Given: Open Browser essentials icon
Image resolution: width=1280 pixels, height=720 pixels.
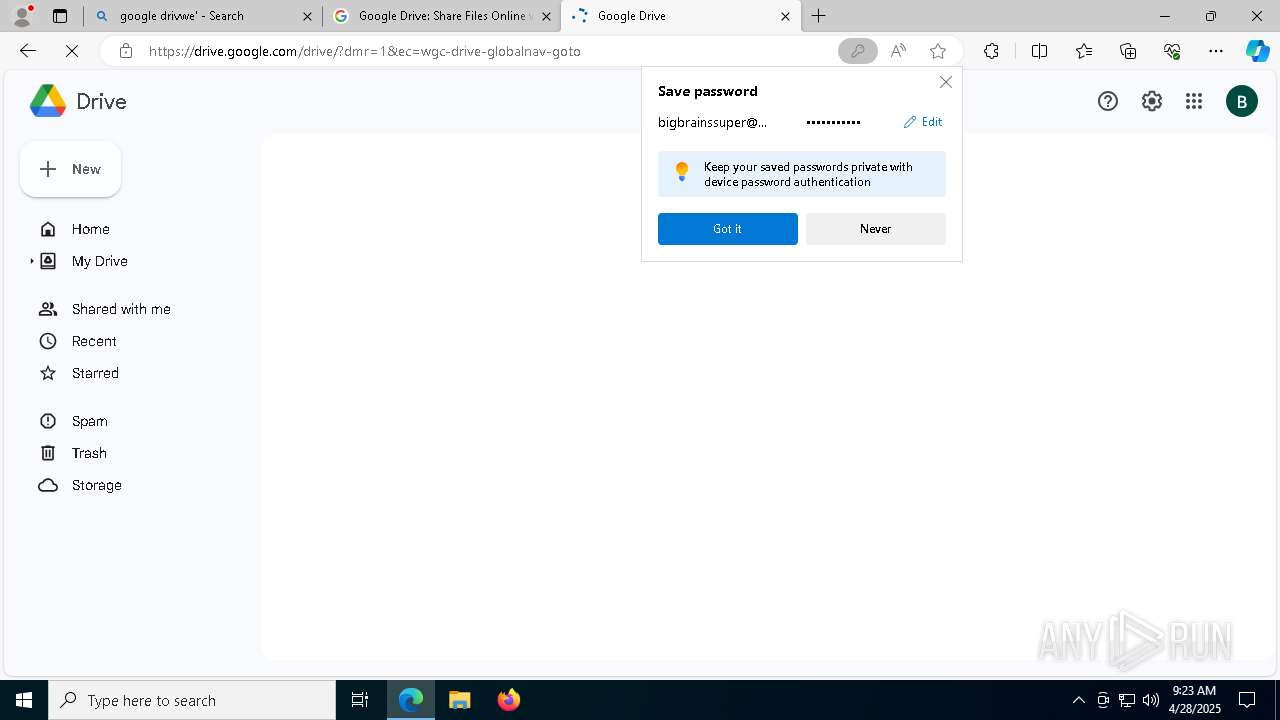Looking at the screenshot, I should click(1172, 51).
